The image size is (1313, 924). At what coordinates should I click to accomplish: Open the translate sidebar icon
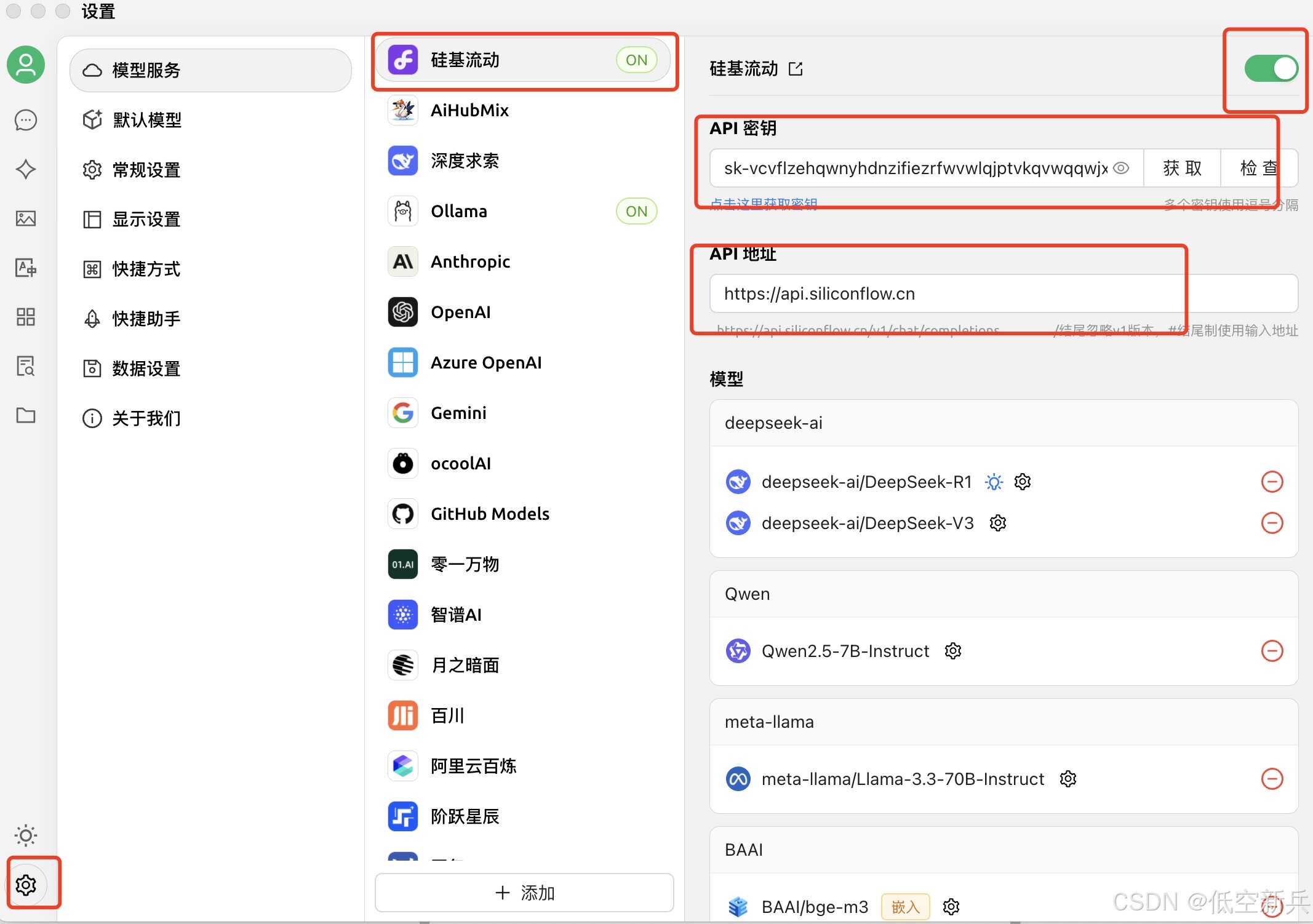point(25,268)
